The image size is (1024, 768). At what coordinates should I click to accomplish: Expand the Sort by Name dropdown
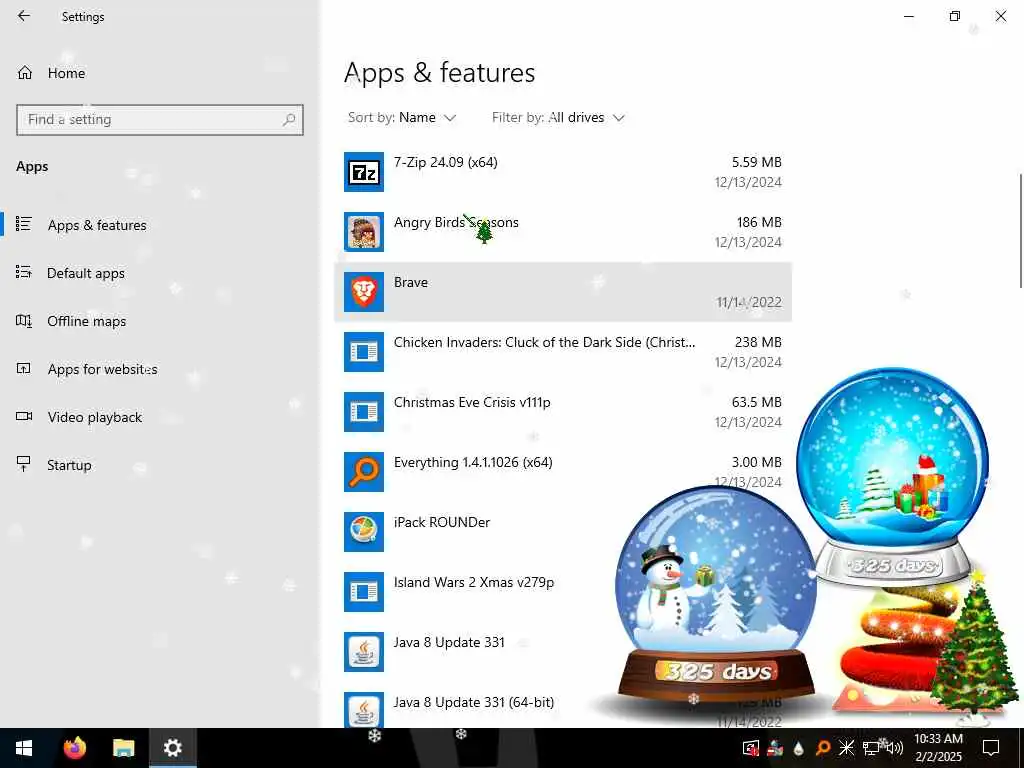pos(402,118)
